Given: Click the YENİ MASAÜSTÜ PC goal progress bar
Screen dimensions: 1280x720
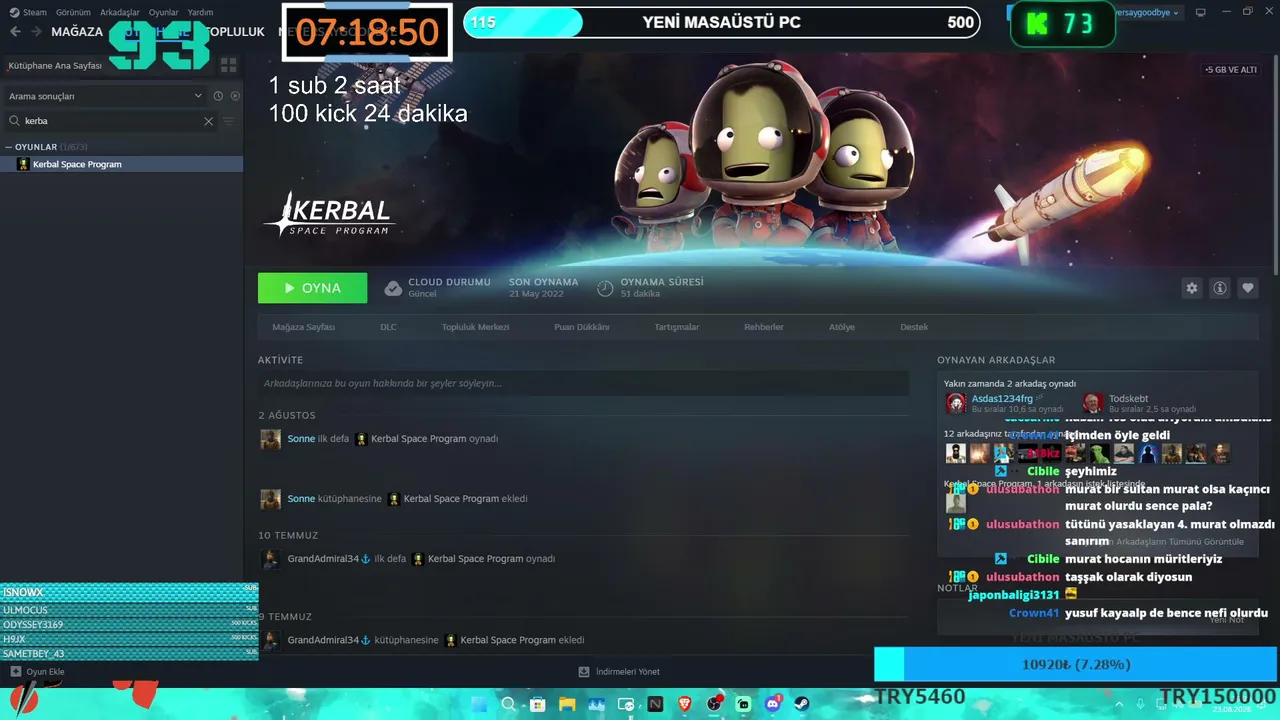Looking at the screenshot, I should [723, 22].
